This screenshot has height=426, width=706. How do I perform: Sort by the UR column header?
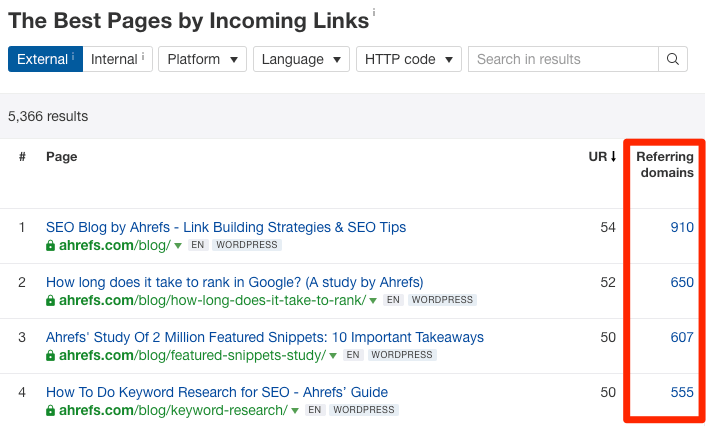(x=602, y=156)
